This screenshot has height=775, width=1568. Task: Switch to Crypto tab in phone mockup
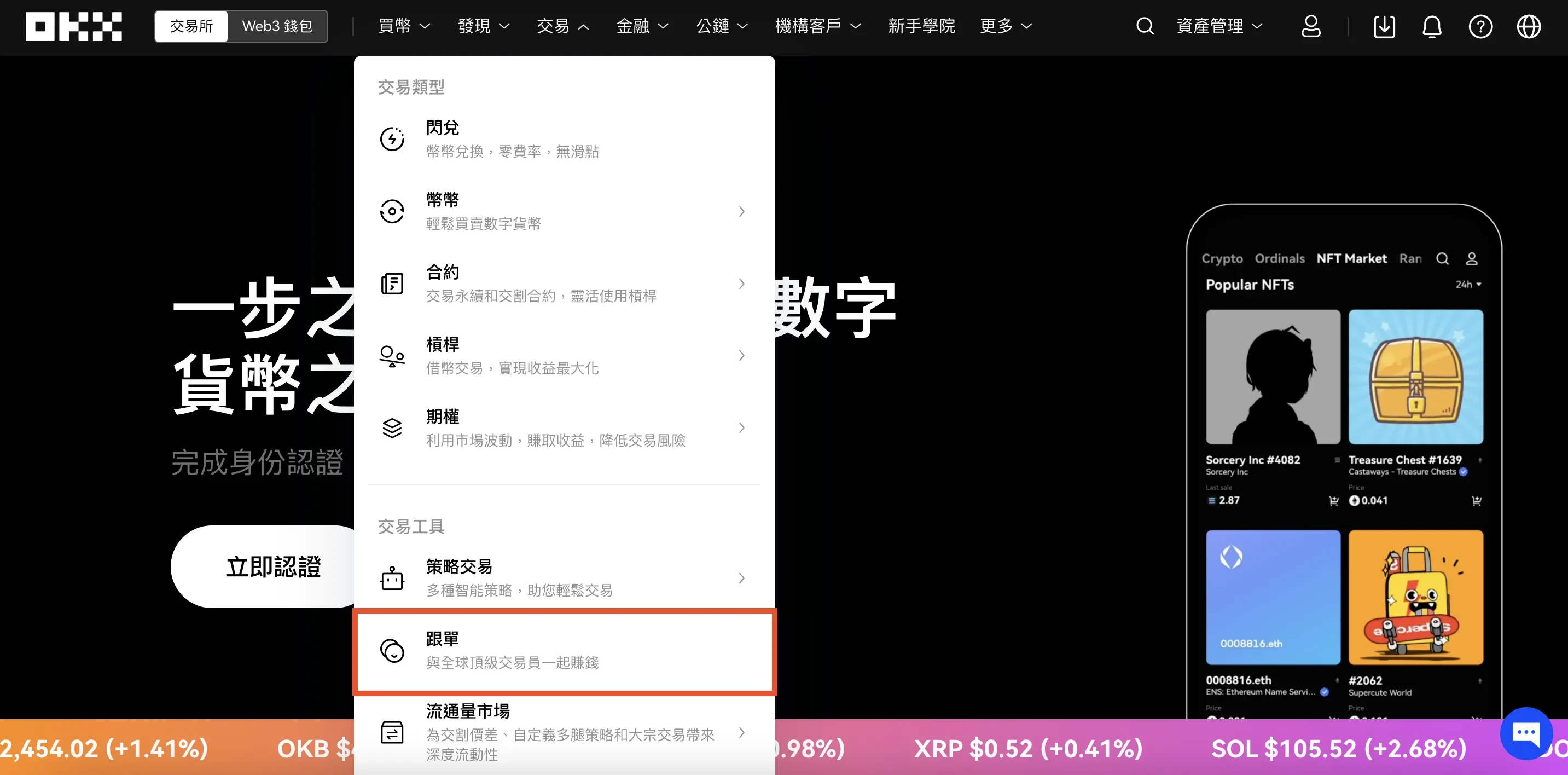pyautogui.click(x=1222, y=259)
